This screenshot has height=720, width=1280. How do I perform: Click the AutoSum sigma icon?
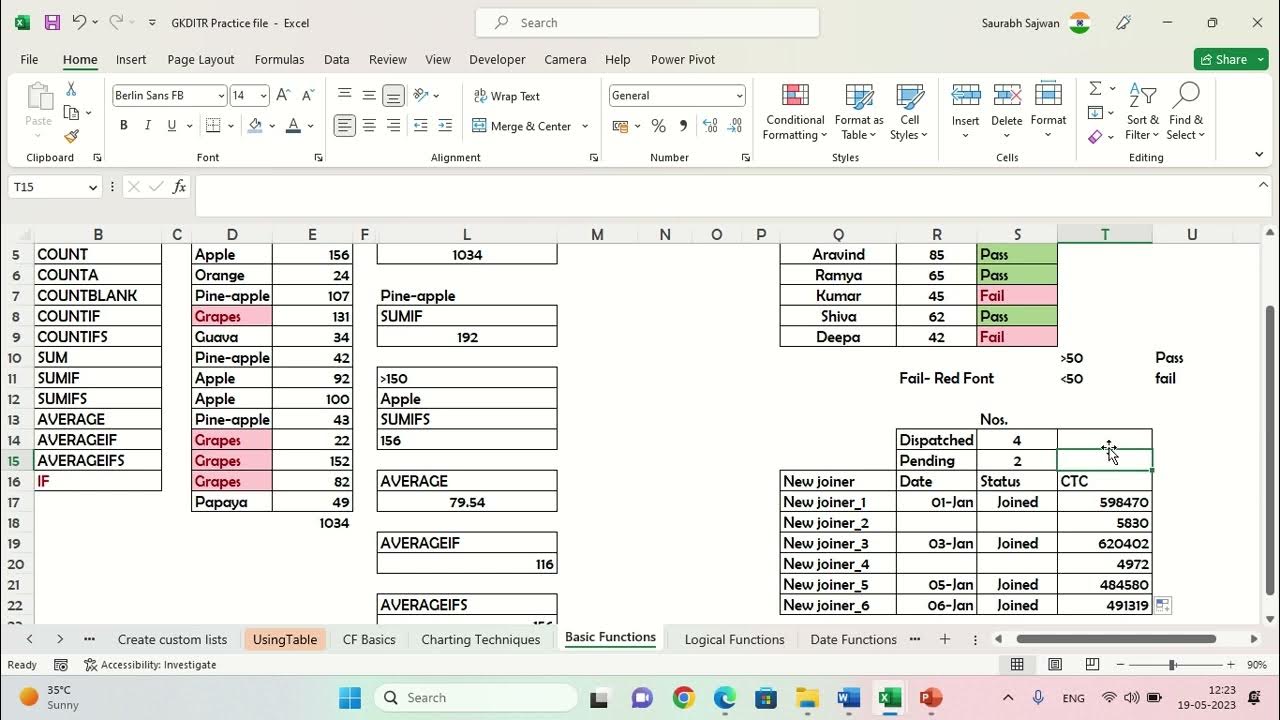tap(1095, 88)
